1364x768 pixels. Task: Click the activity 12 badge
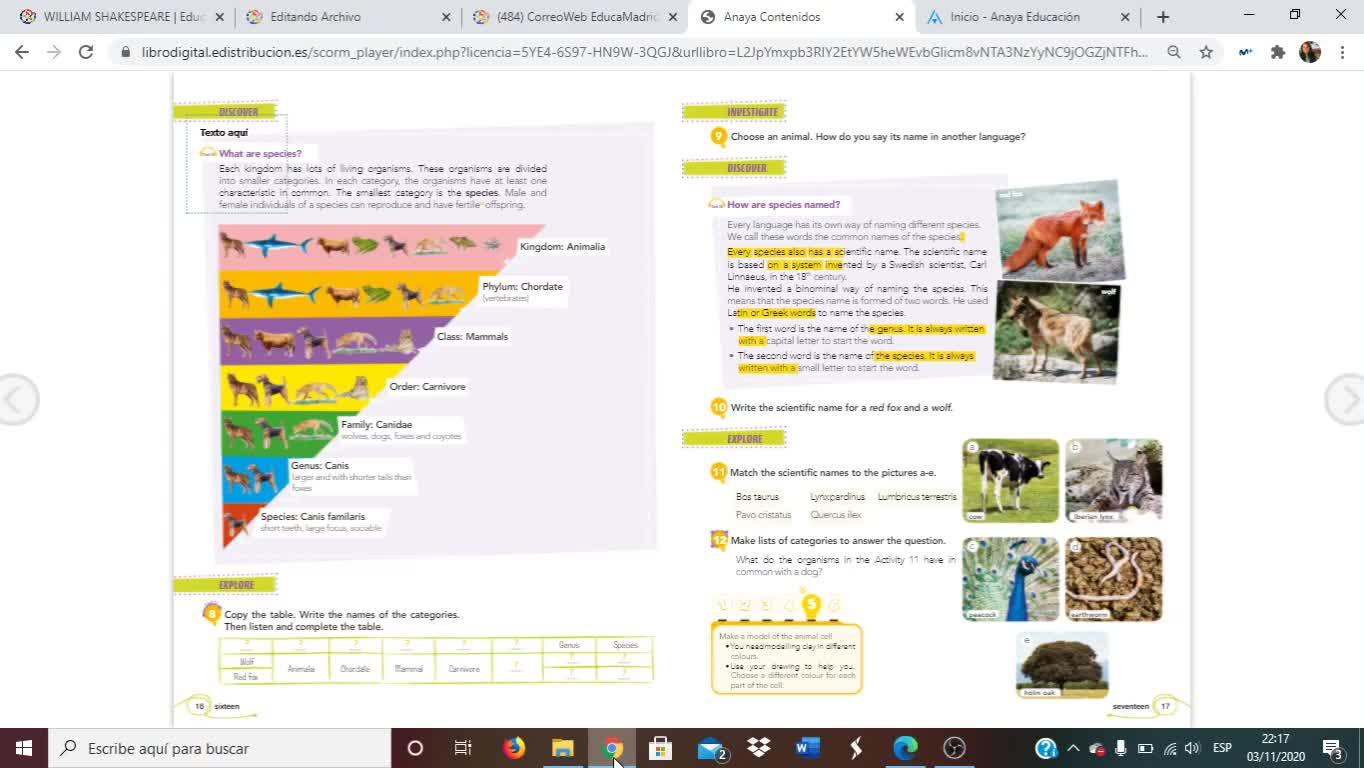[719, 540]
